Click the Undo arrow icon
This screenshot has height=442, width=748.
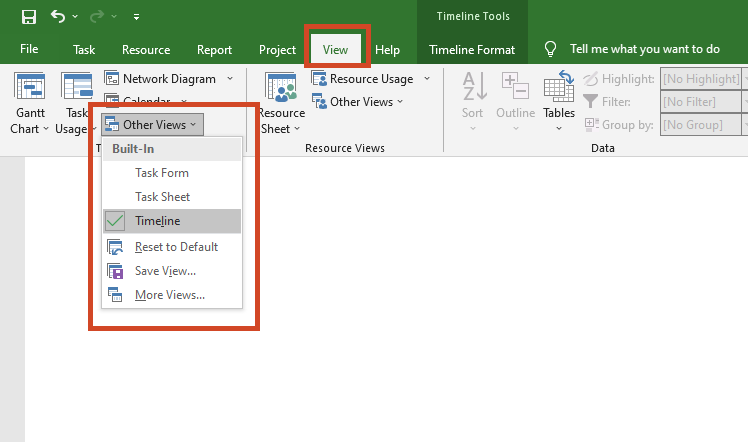point(58,16)
